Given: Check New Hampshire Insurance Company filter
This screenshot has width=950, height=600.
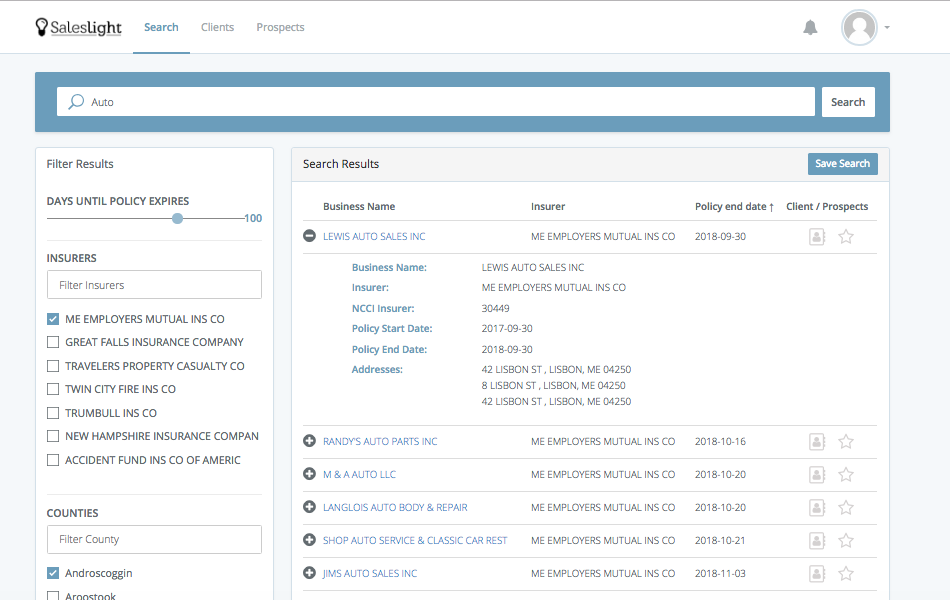Looking at the screenshot, I should point(53,436).
